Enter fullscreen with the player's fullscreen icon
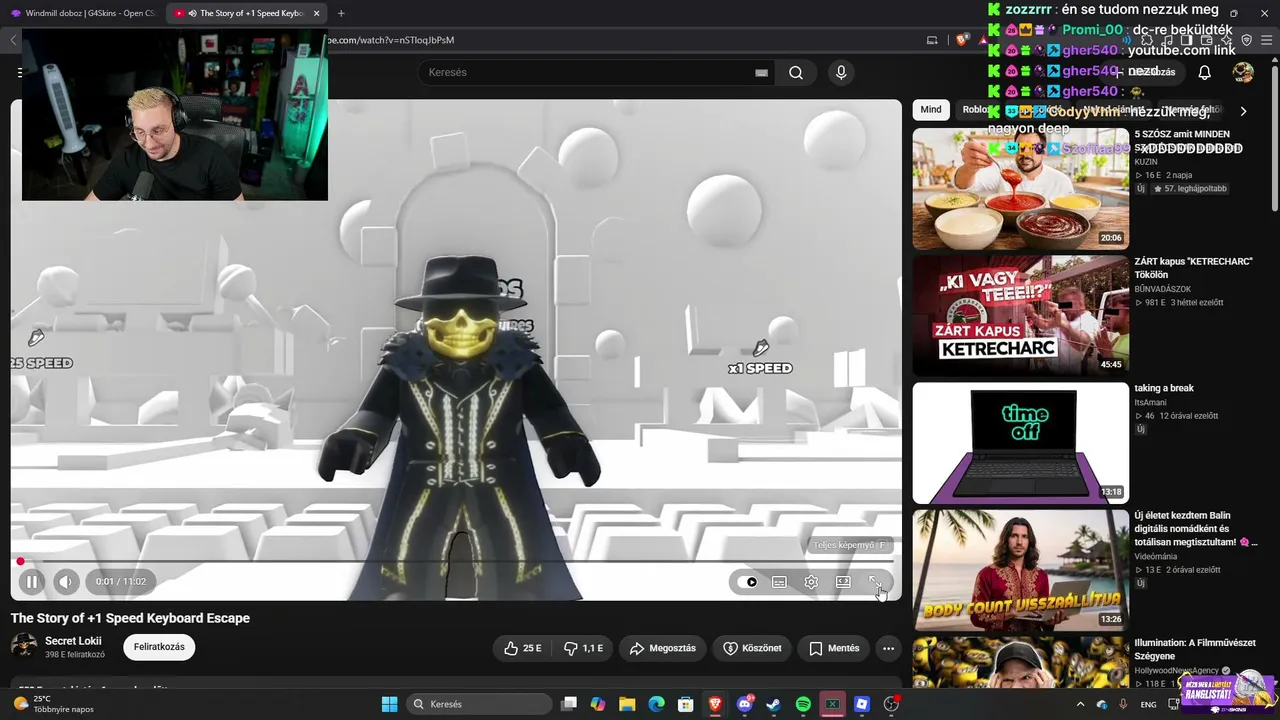This screenshot has height=720, width=1280. pos(875,582)
